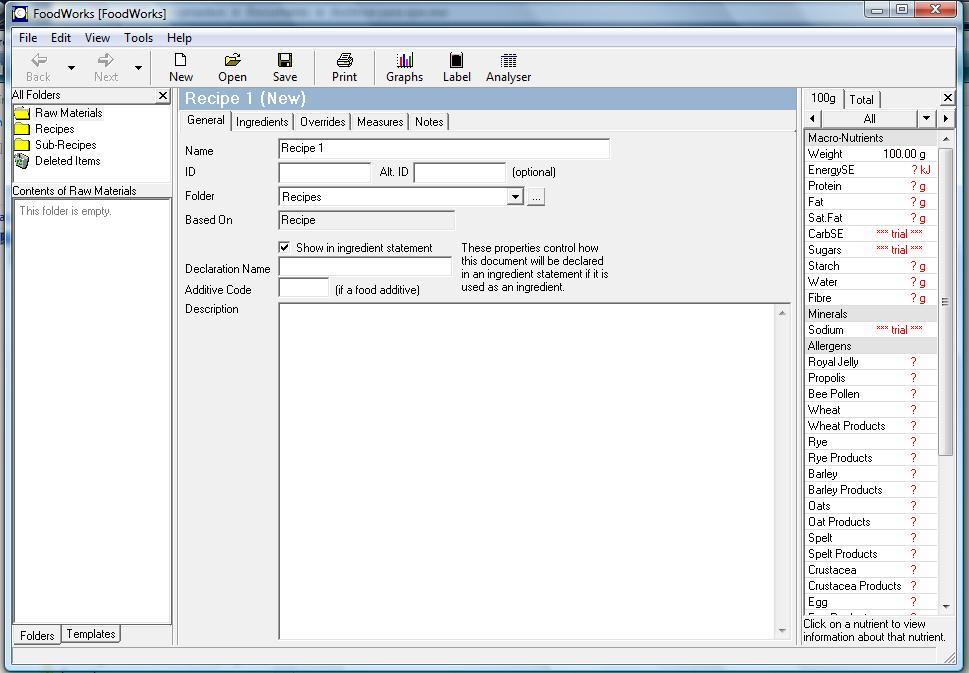Uncheck Show in ingredient statement
The image size is (969, 673).
(285, 247)
